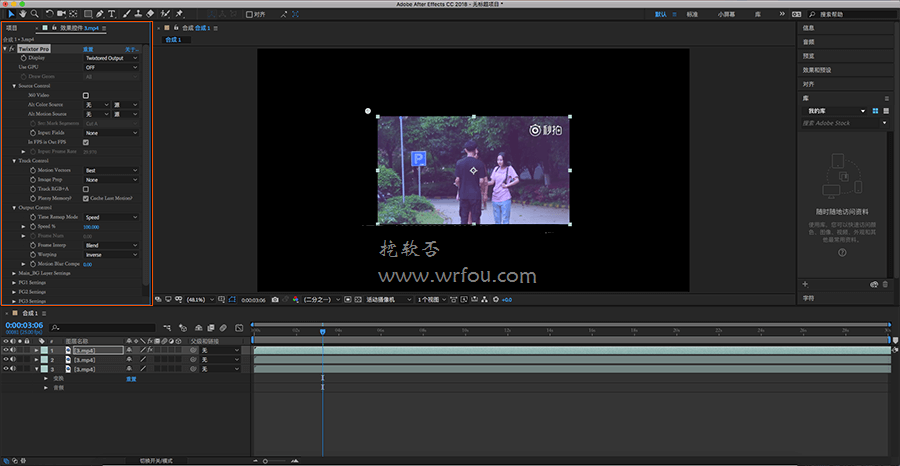The height and width of the screenshot is (466, 900).
Task: Click the draft 3D icon in timeline
Action: coord(183,328)
